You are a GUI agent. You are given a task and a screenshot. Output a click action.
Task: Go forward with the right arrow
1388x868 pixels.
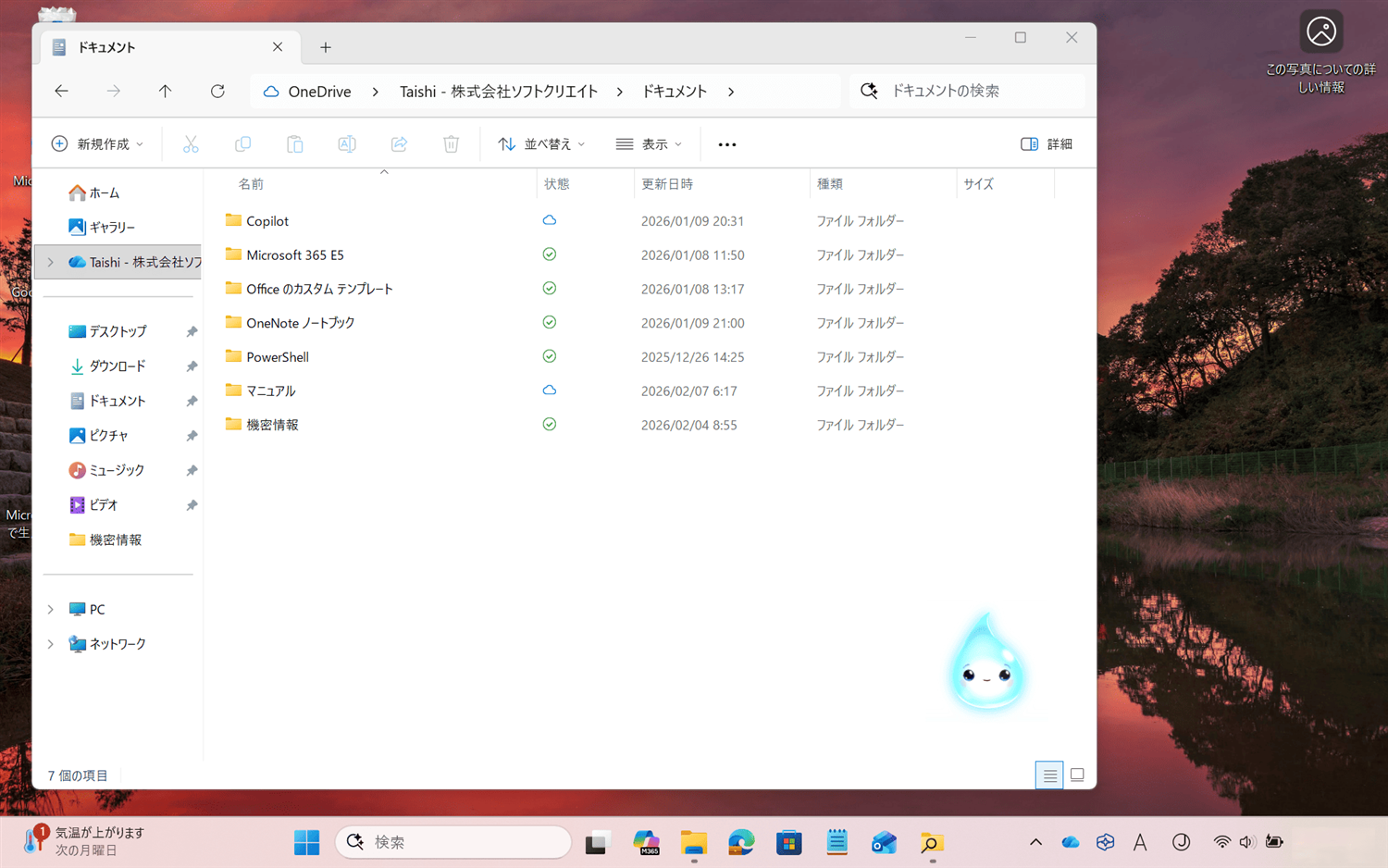tap(113, 91)
